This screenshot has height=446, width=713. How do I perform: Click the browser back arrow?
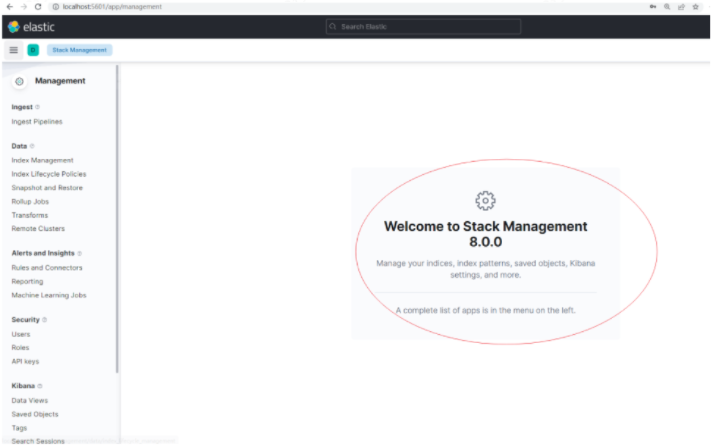coord(10,7)
